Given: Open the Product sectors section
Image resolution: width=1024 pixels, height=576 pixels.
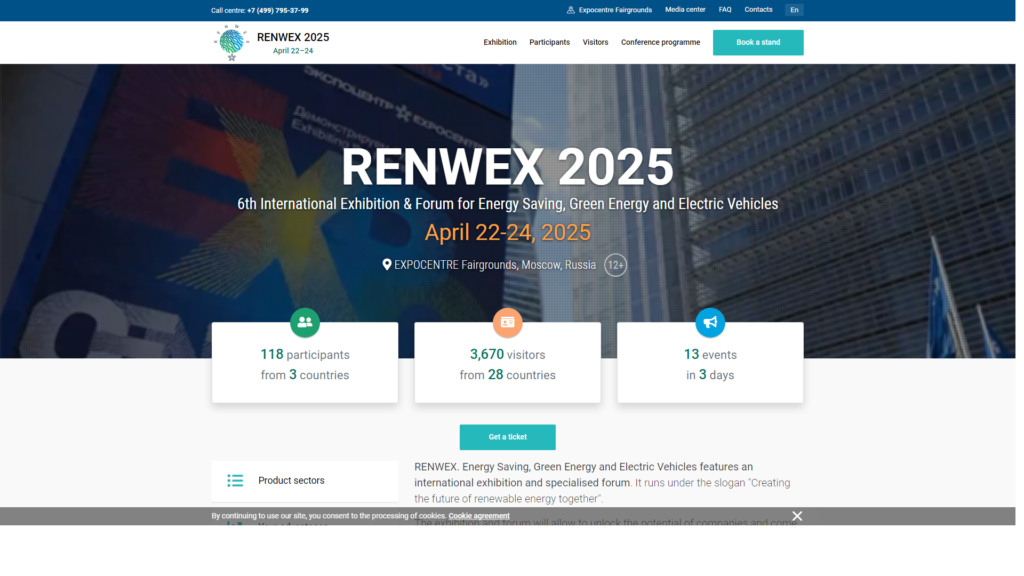Looking at the screenshot, I should tap(305, 481).
